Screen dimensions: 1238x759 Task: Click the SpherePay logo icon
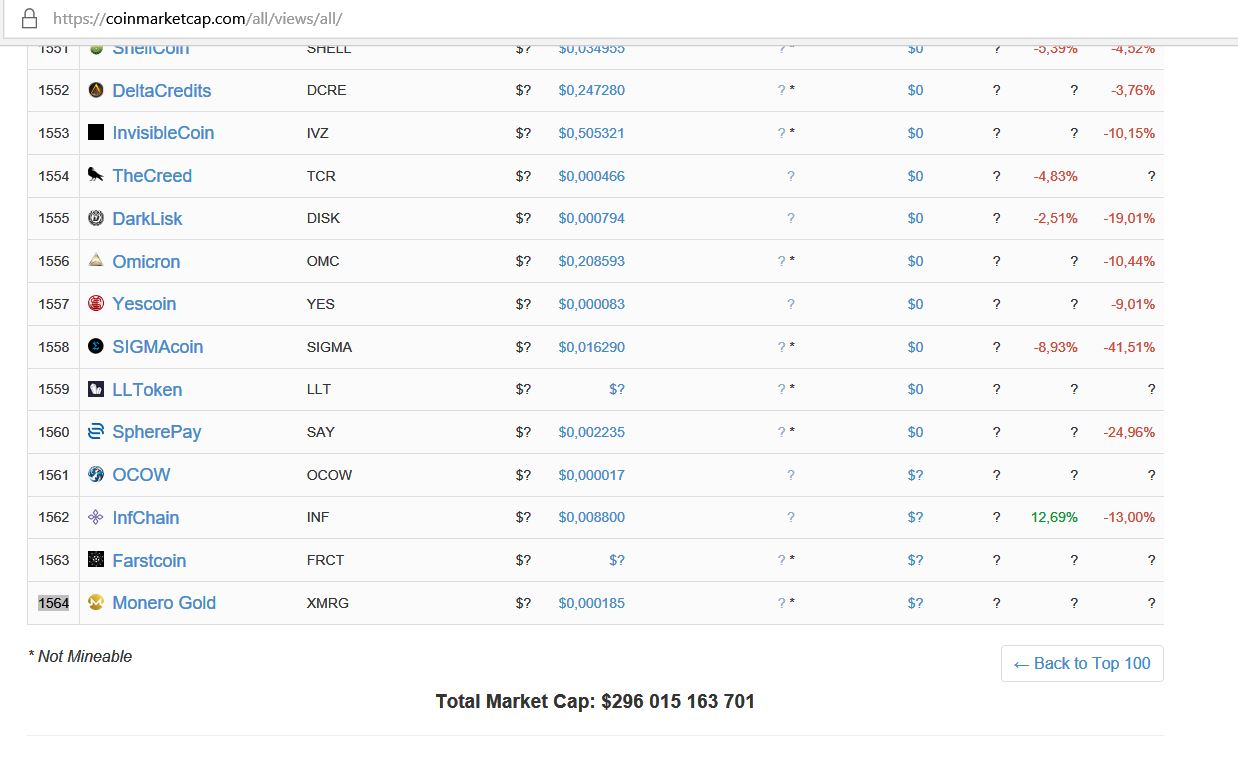[96, 432]
